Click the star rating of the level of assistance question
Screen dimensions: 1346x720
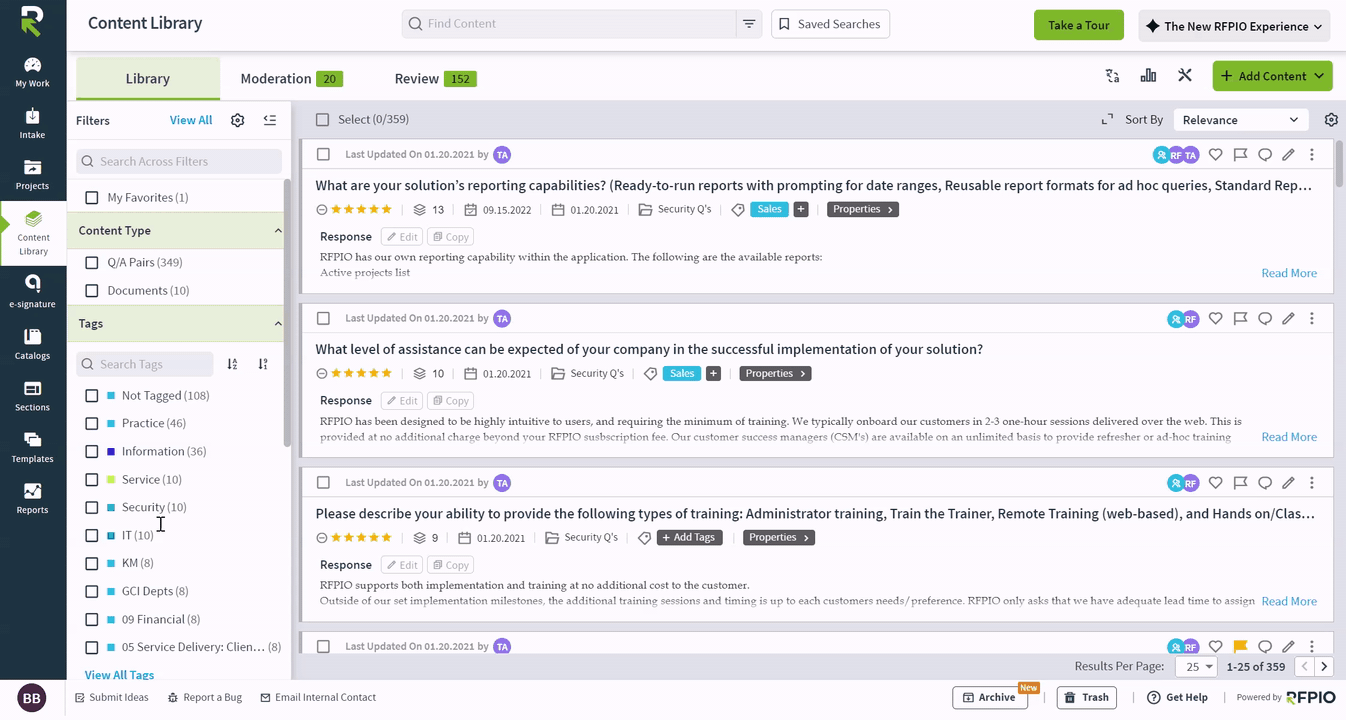[x=361, y=374]
